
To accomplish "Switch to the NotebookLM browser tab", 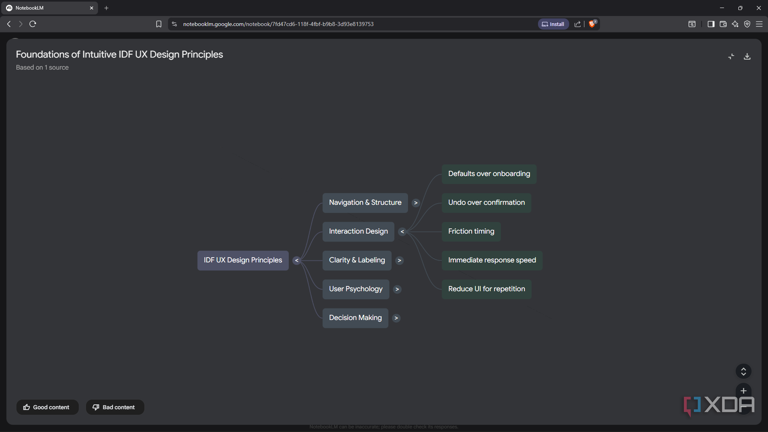I will click(x=49, y=8).
